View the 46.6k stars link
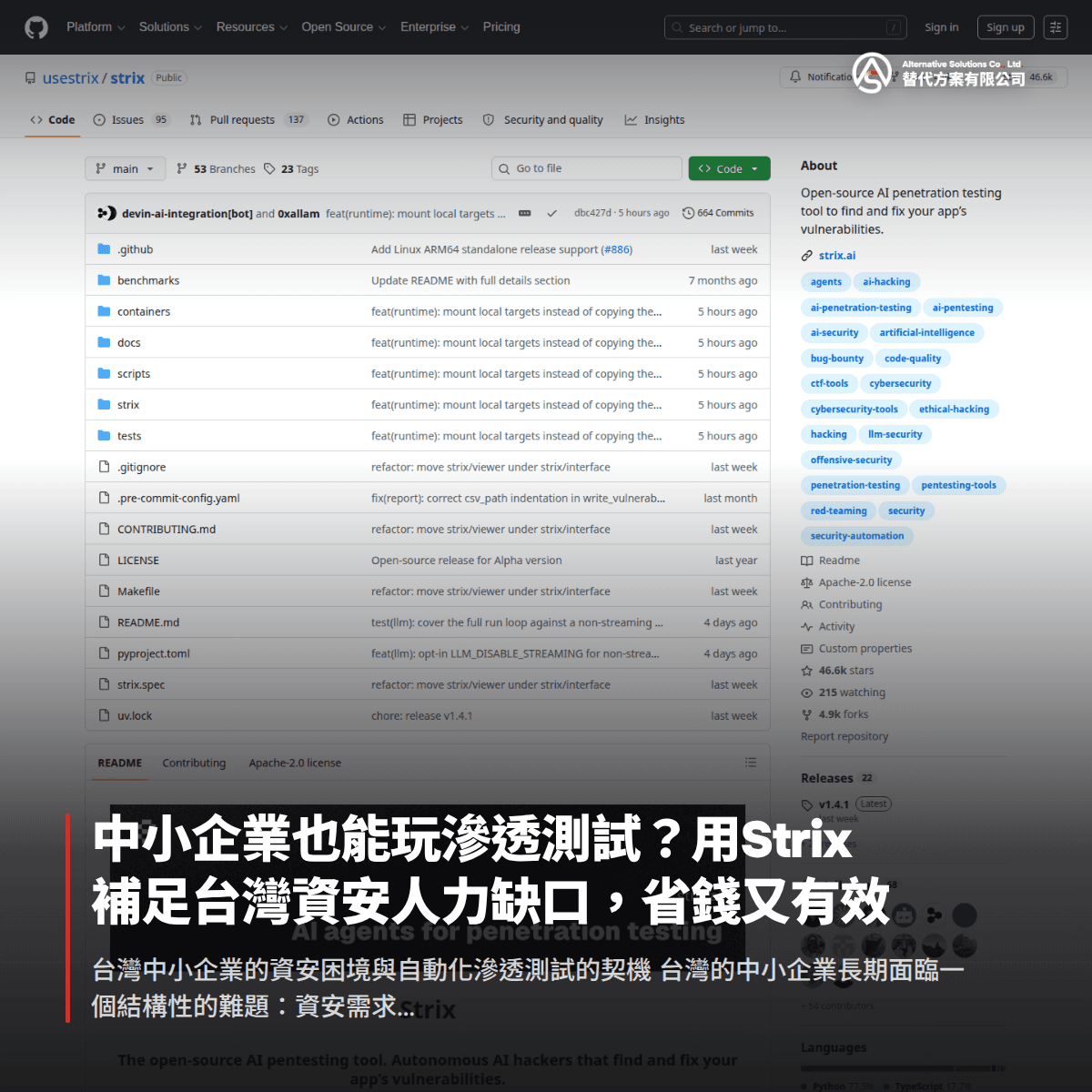Screen dimensions: 1092x1092 tap(837, 671)
